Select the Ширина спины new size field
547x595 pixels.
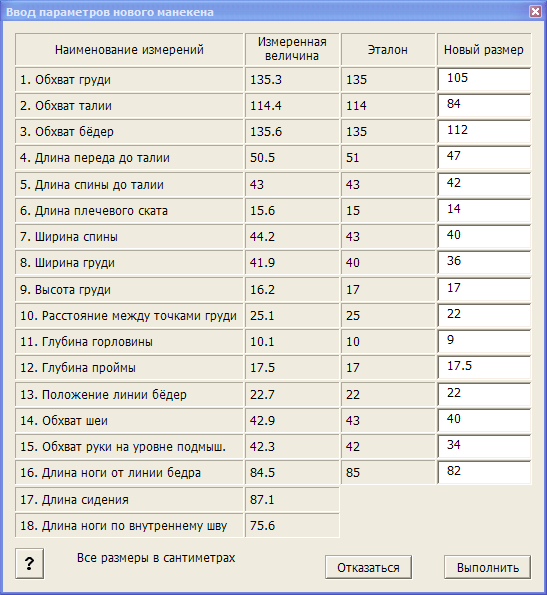[484, 236]
